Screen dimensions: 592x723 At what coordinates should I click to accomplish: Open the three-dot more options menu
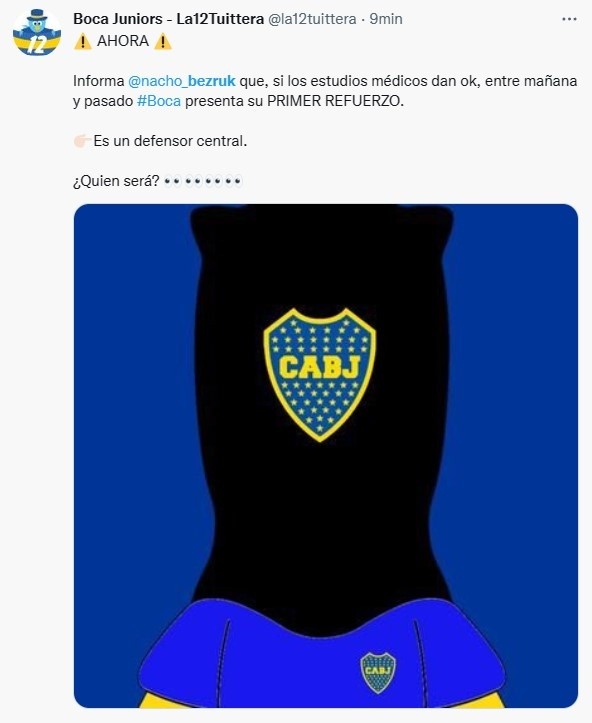pos(569,19)
